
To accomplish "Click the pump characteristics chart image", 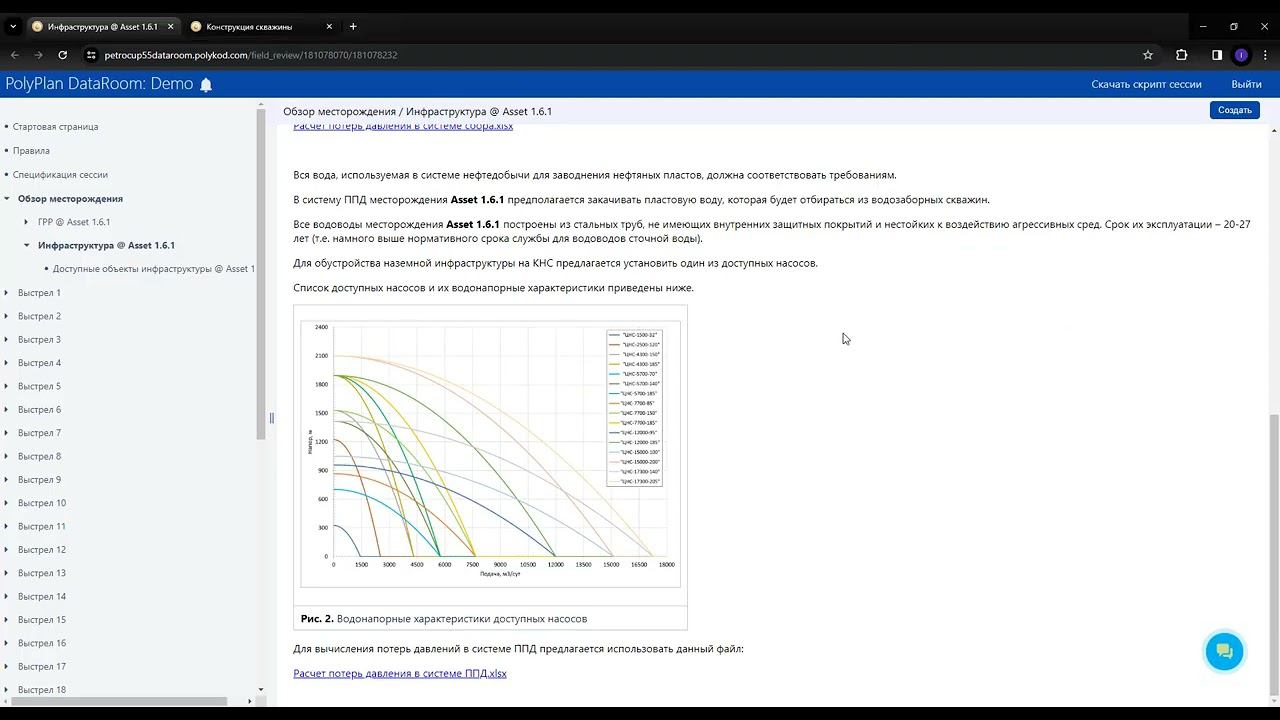I will (x=490, y=452).
